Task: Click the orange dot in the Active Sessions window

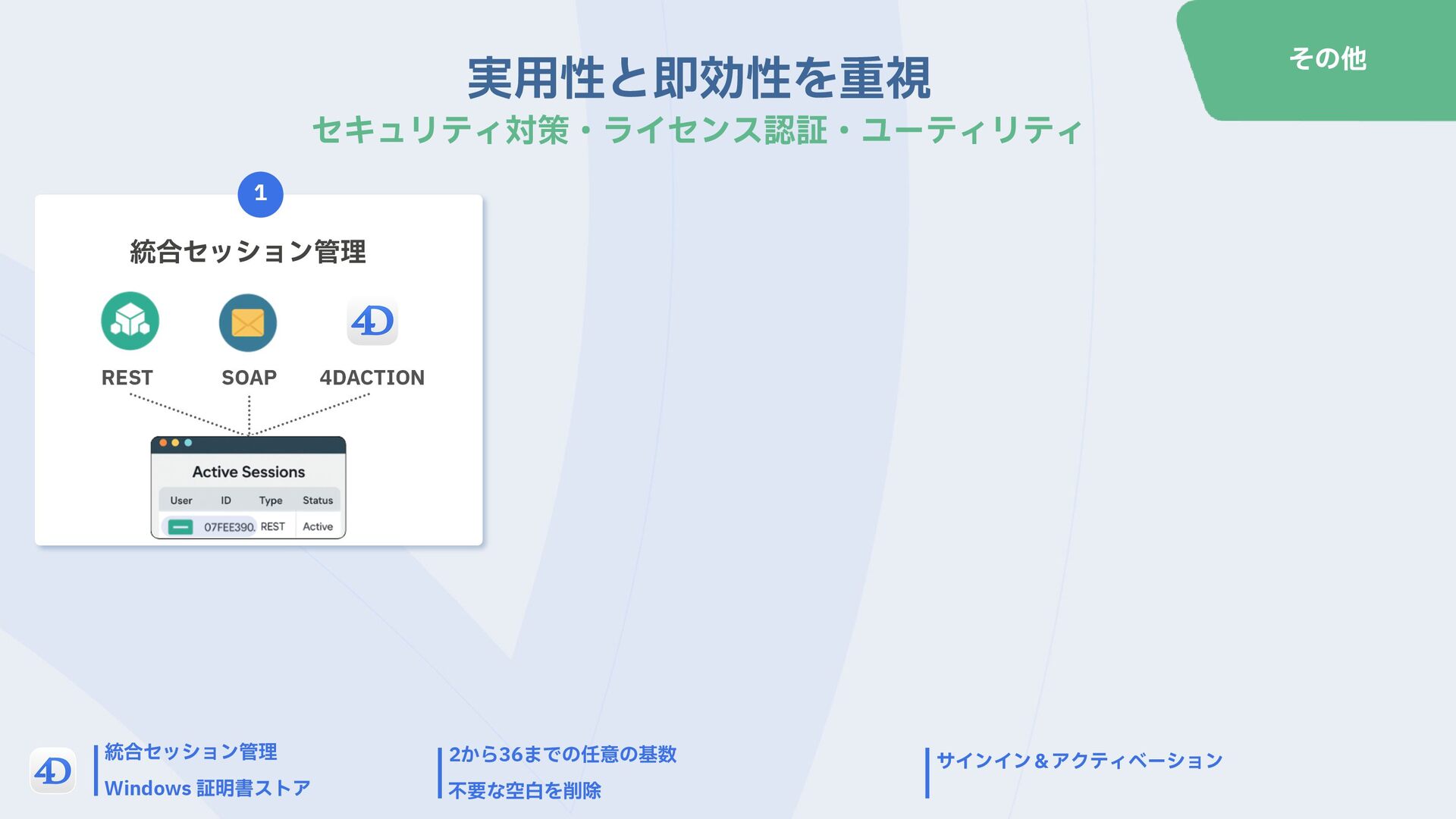Action: 163,443
